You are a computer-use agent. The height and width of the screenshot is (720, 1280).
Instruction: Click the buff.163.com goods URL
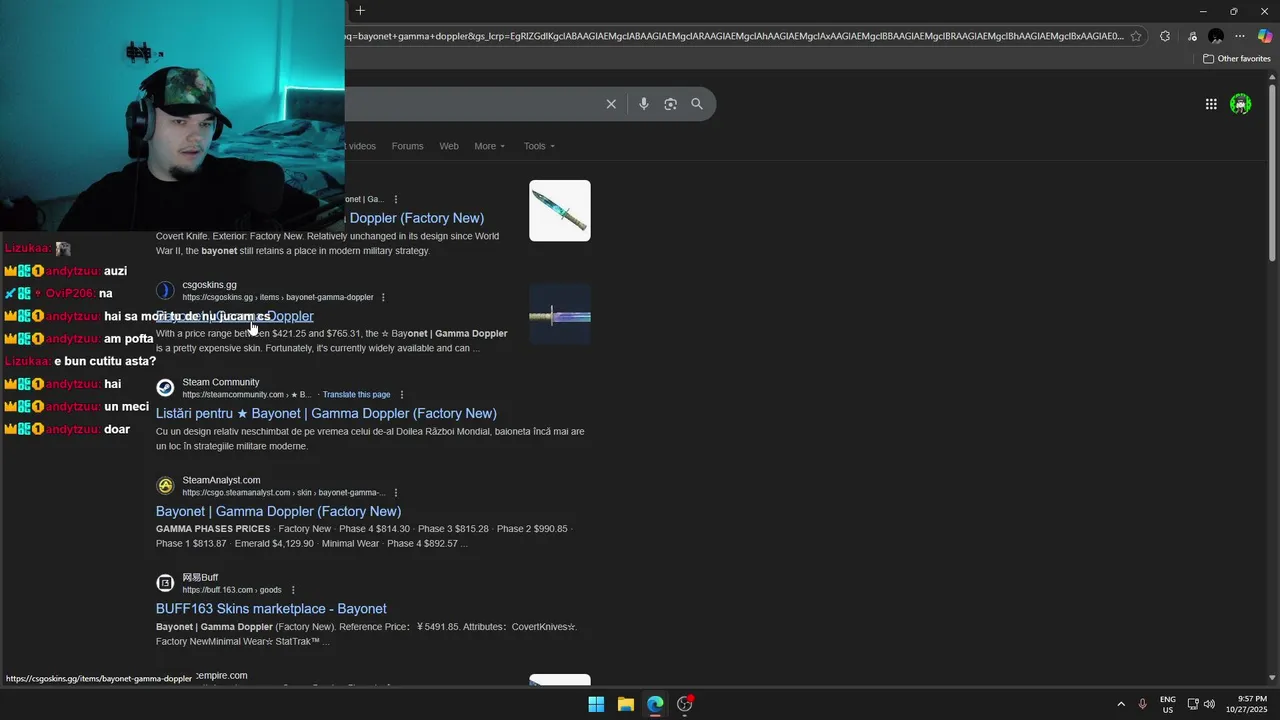coord(232,590)
